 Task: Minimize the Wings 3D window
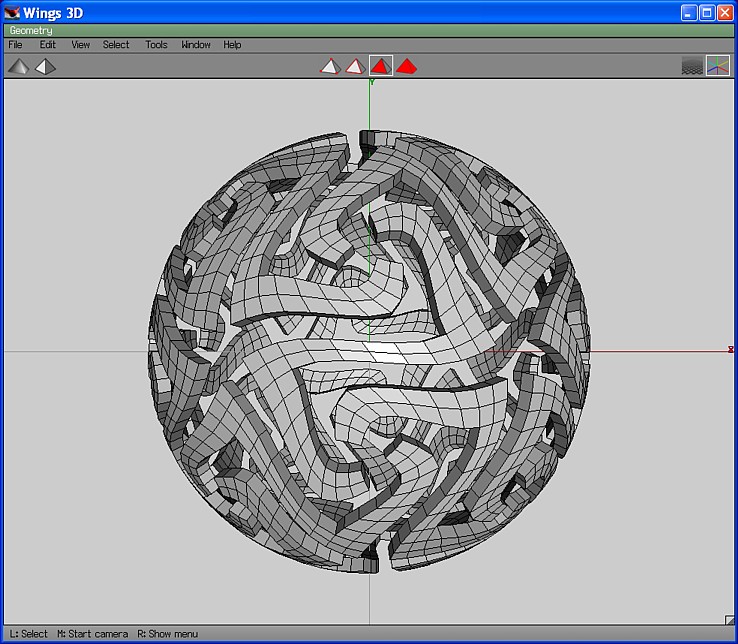(x=689, y=13)
